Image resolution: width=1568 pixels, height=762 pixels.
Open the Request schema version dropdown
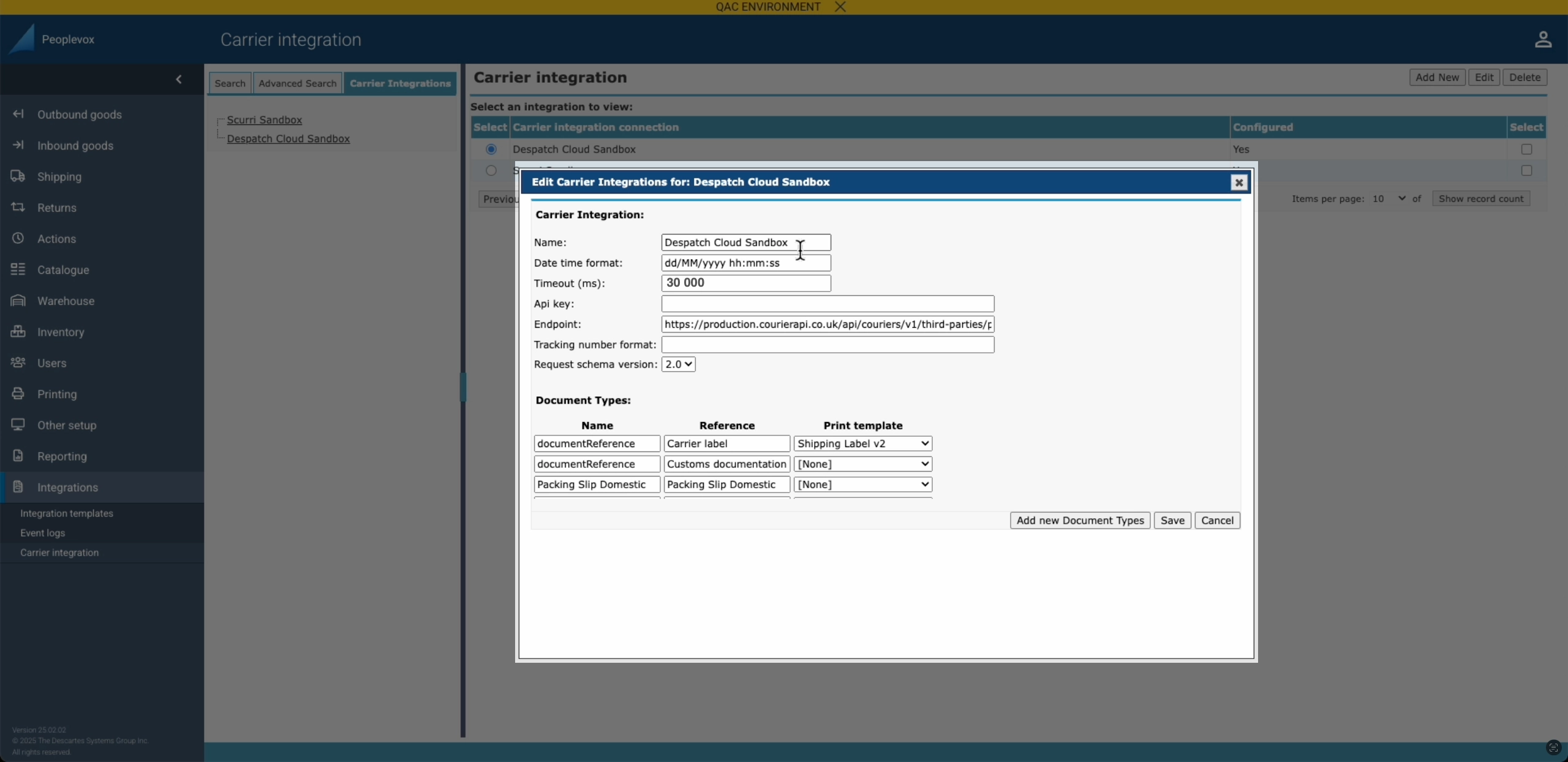pyautogui.click(x=678, y=364)
